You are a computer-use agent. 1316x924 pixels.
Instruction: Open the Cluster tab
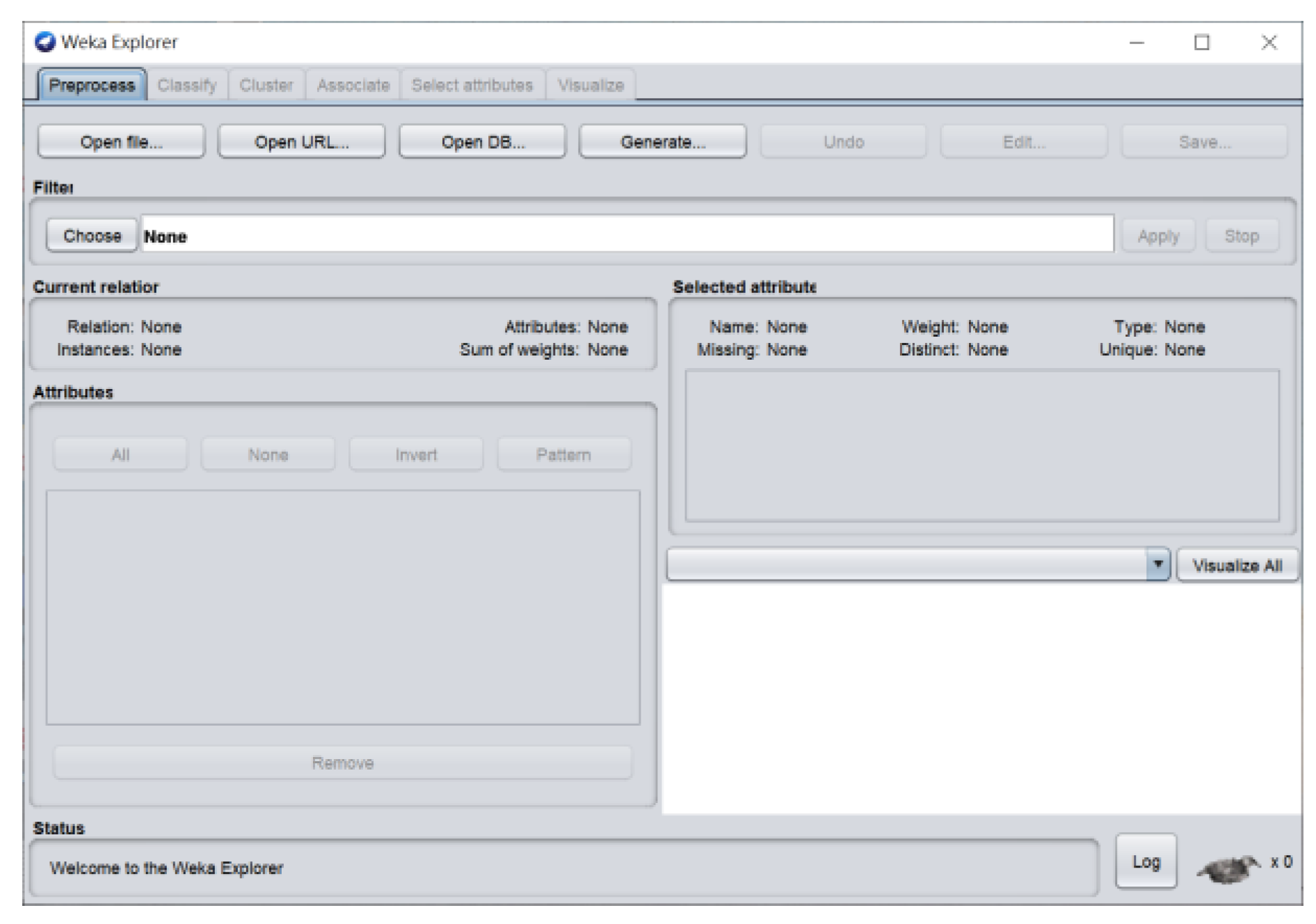[x=266, y=86]
